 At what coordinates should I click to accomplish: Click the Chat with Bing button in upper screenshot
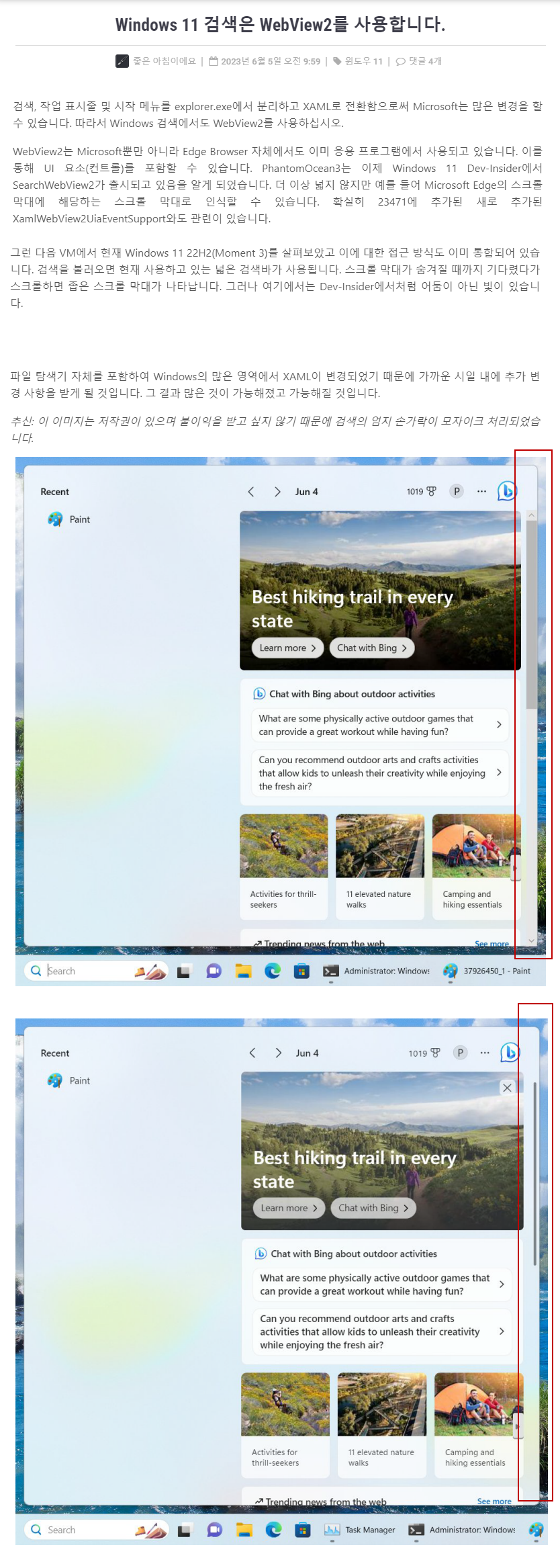point(372,648)
